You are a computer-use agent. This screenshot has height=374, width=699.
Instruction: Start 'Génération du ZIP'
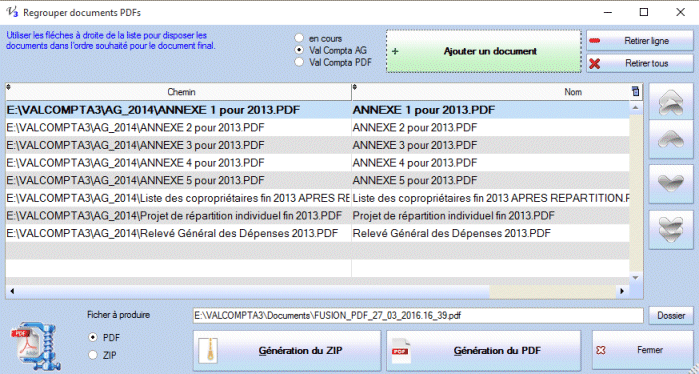(287, 351)
